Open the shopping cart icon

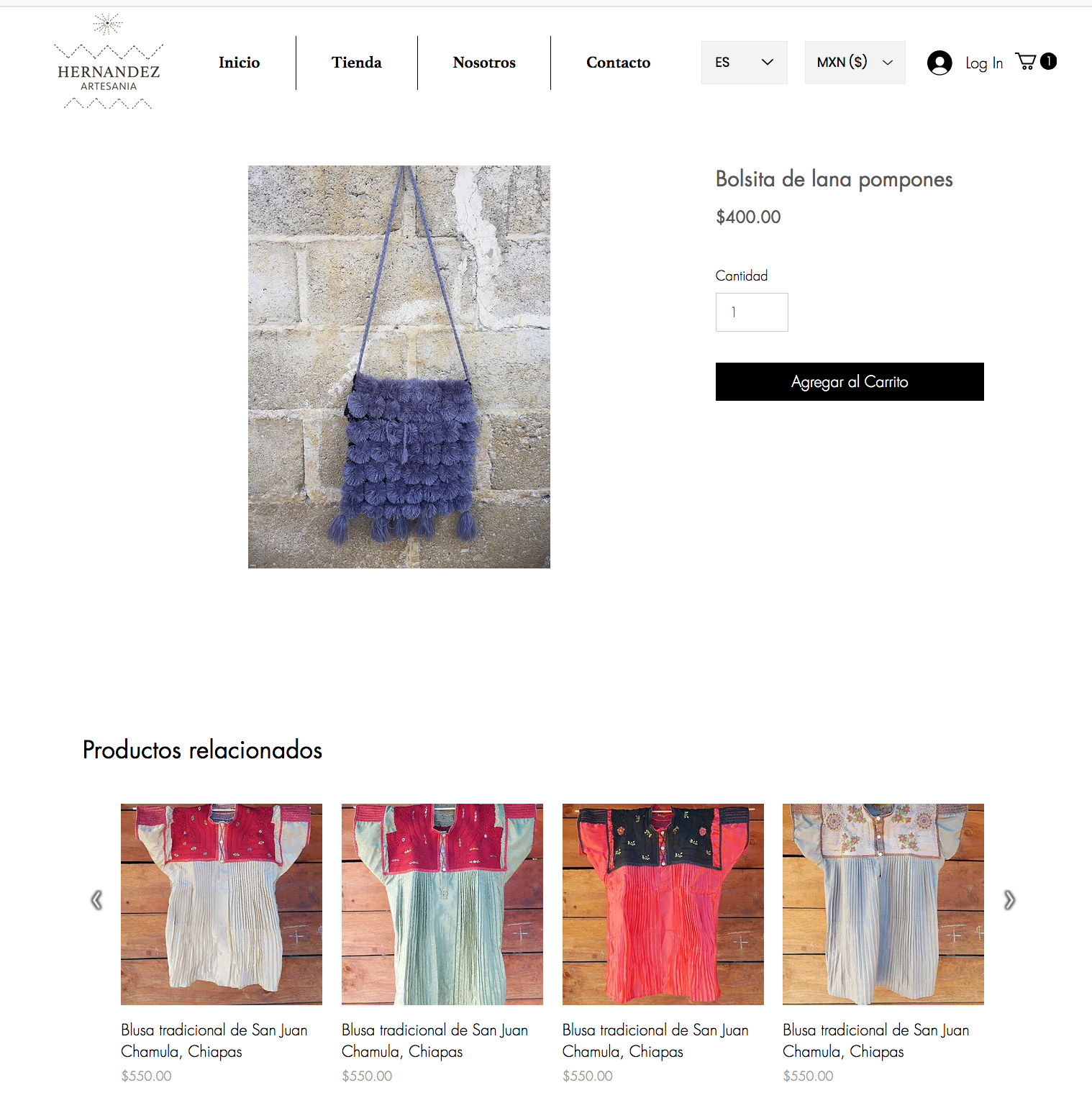click(x=1026, y=61)
